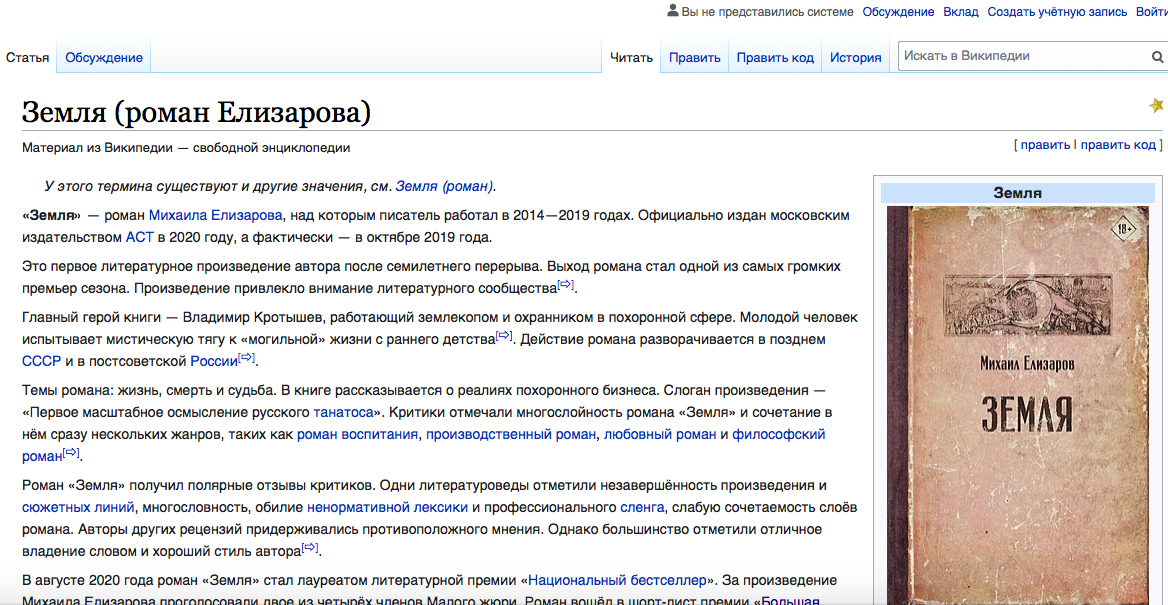
Task: Click the «Материал из Википедии — свободной энциклопедии» tagline
Action: (186, 148)
